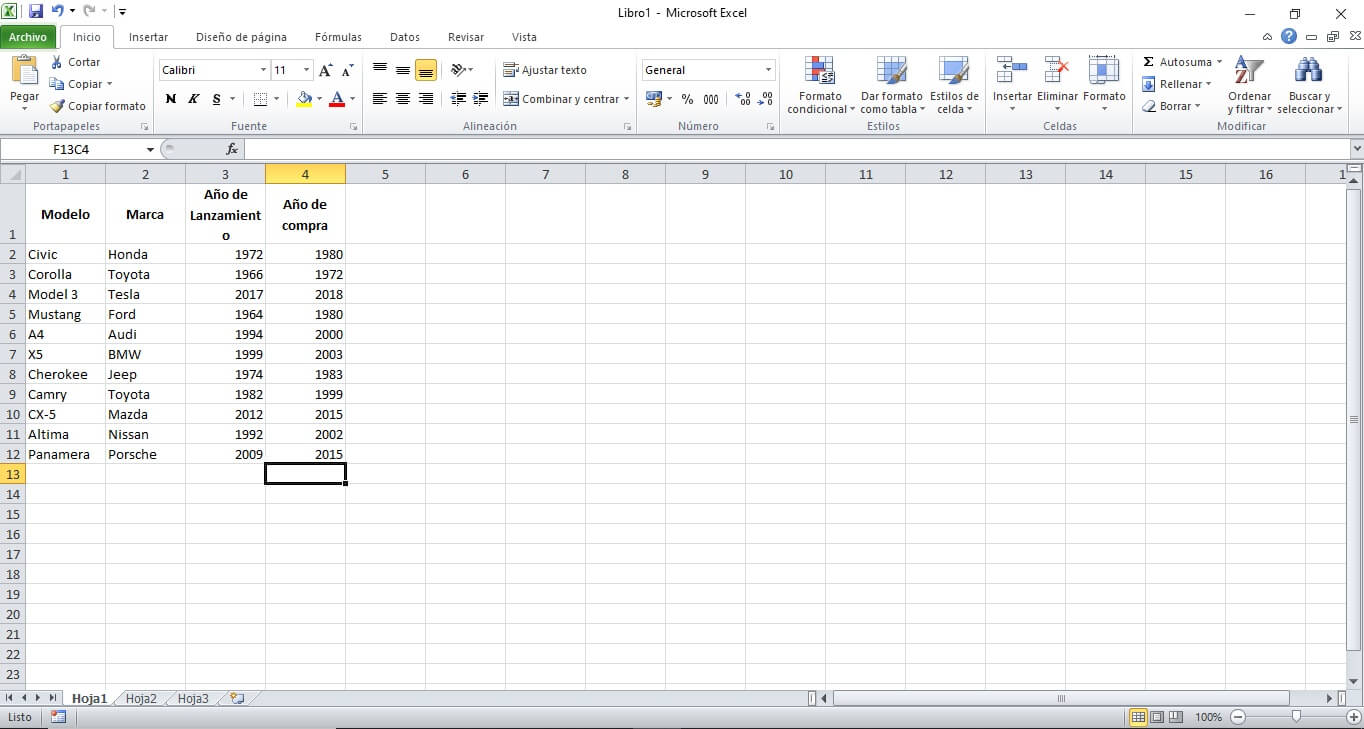Select bottom align button (highlighted)
The width and height of the screenshot is (1364, 729).
coord(426,70)
